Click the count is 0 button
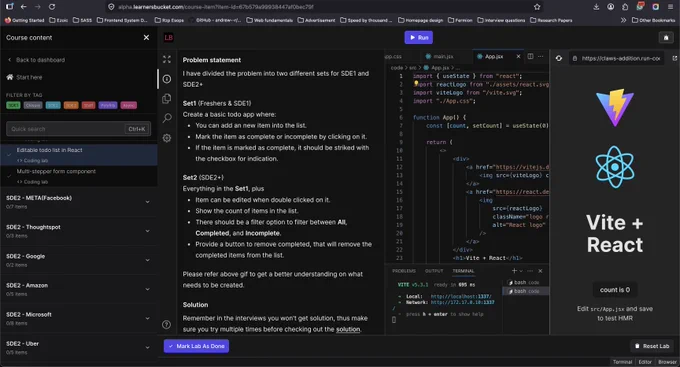This screenshot has height=367, width=680. (x=615, y=290)
